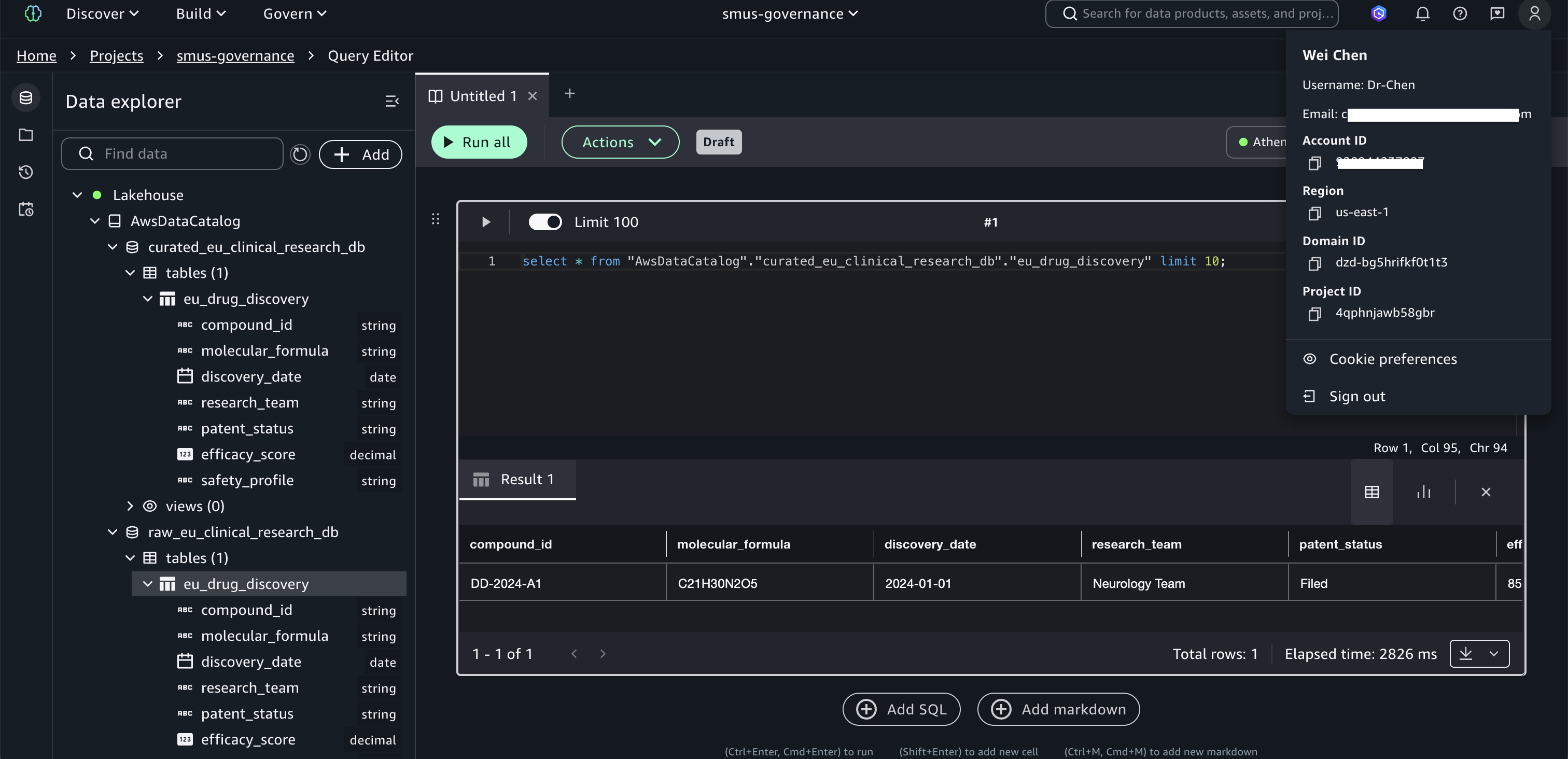Image resolution: width=1568 pixels, height=759 pixels.
Task: Click the Add data button
Action: tap(360, 154)
